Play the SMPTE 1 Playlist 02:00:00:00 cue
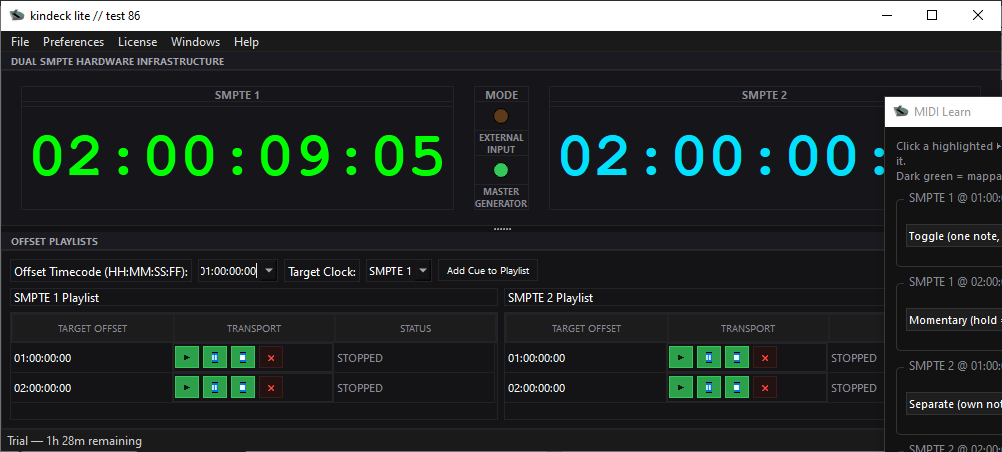The height and width of the screenshot is (452, 1002). [187, 387]
